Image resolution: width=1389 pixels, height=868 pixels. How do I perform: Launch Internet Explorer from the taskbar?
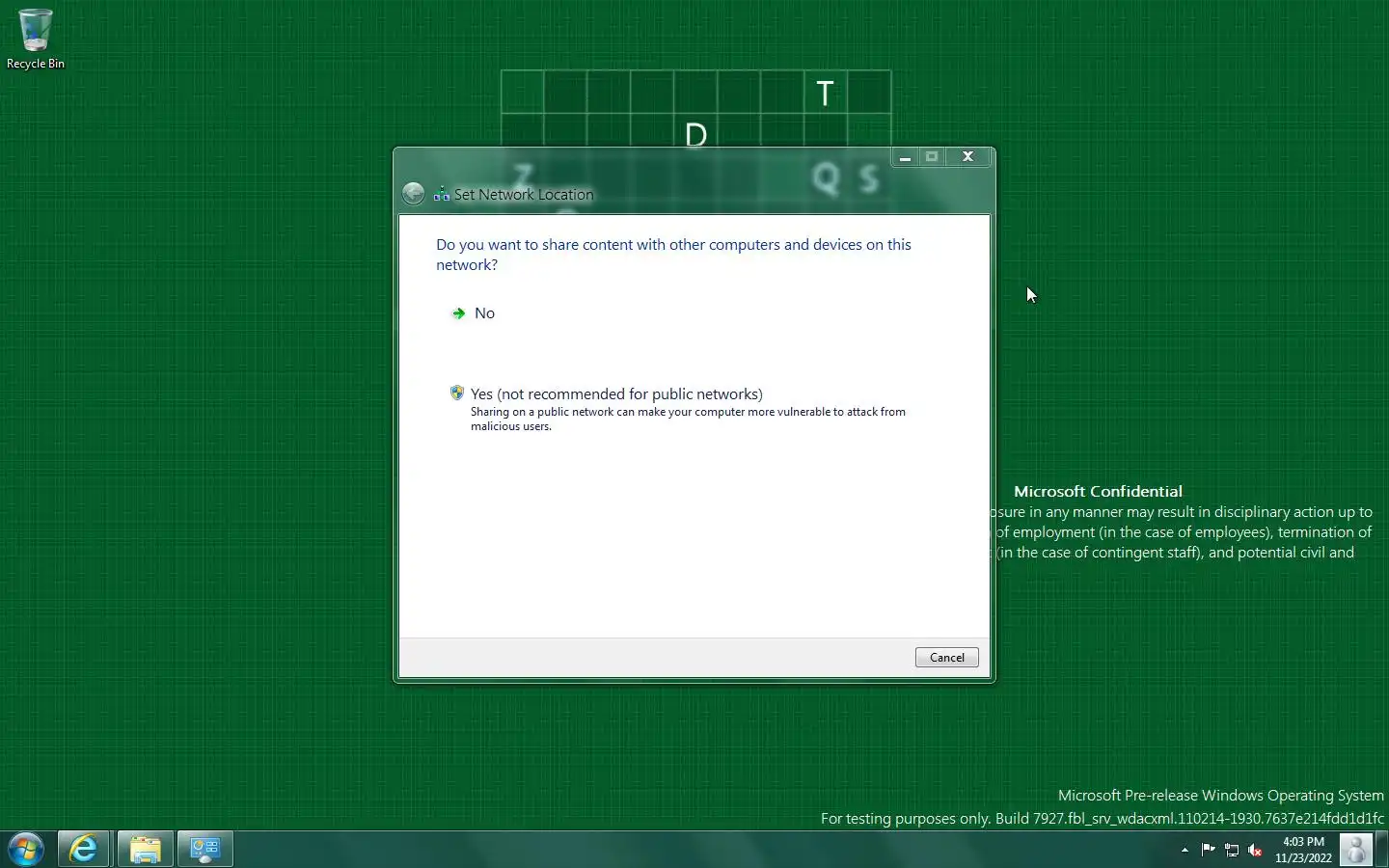[x=84, y=850]
